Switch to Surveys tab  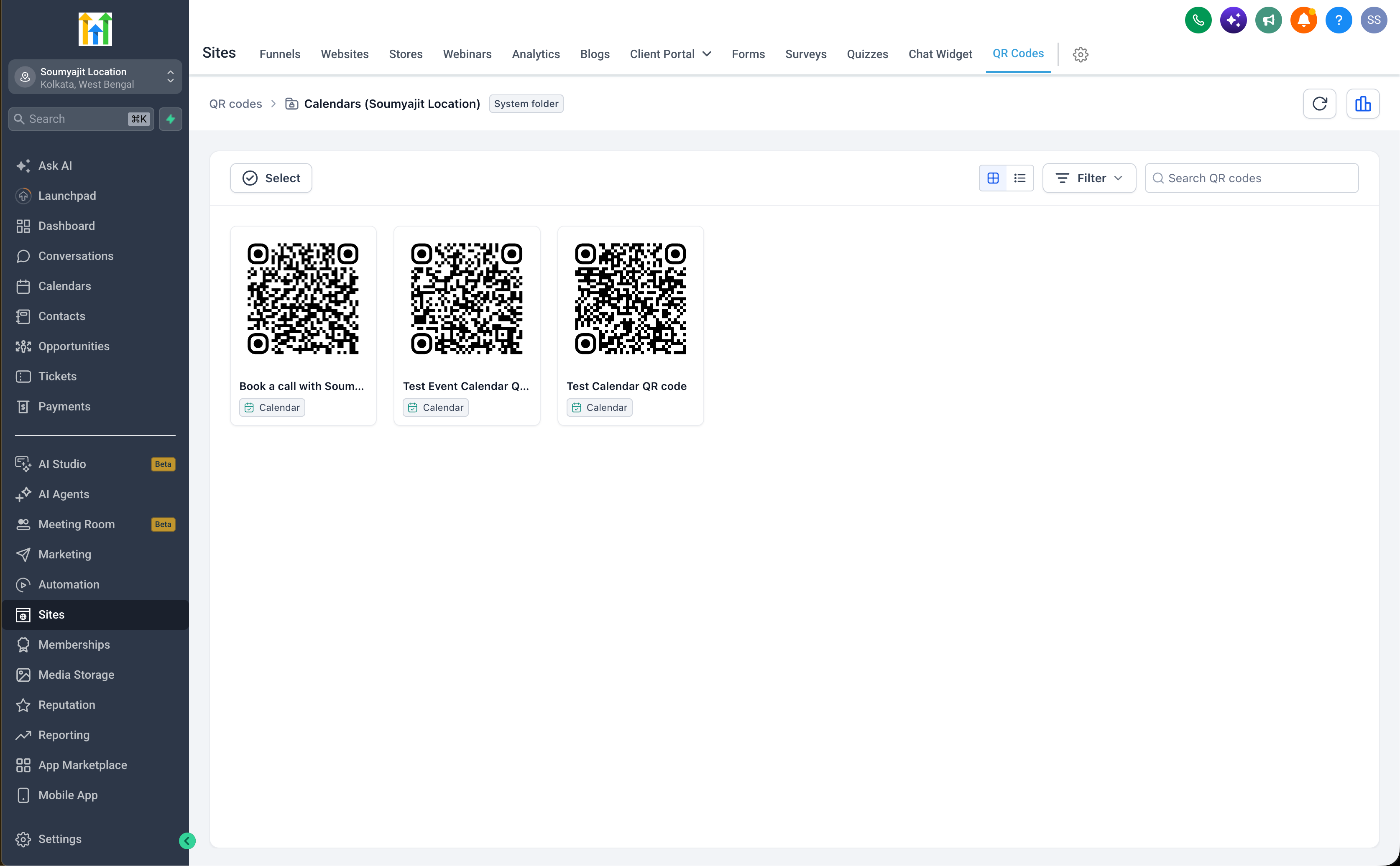point(805,54)
